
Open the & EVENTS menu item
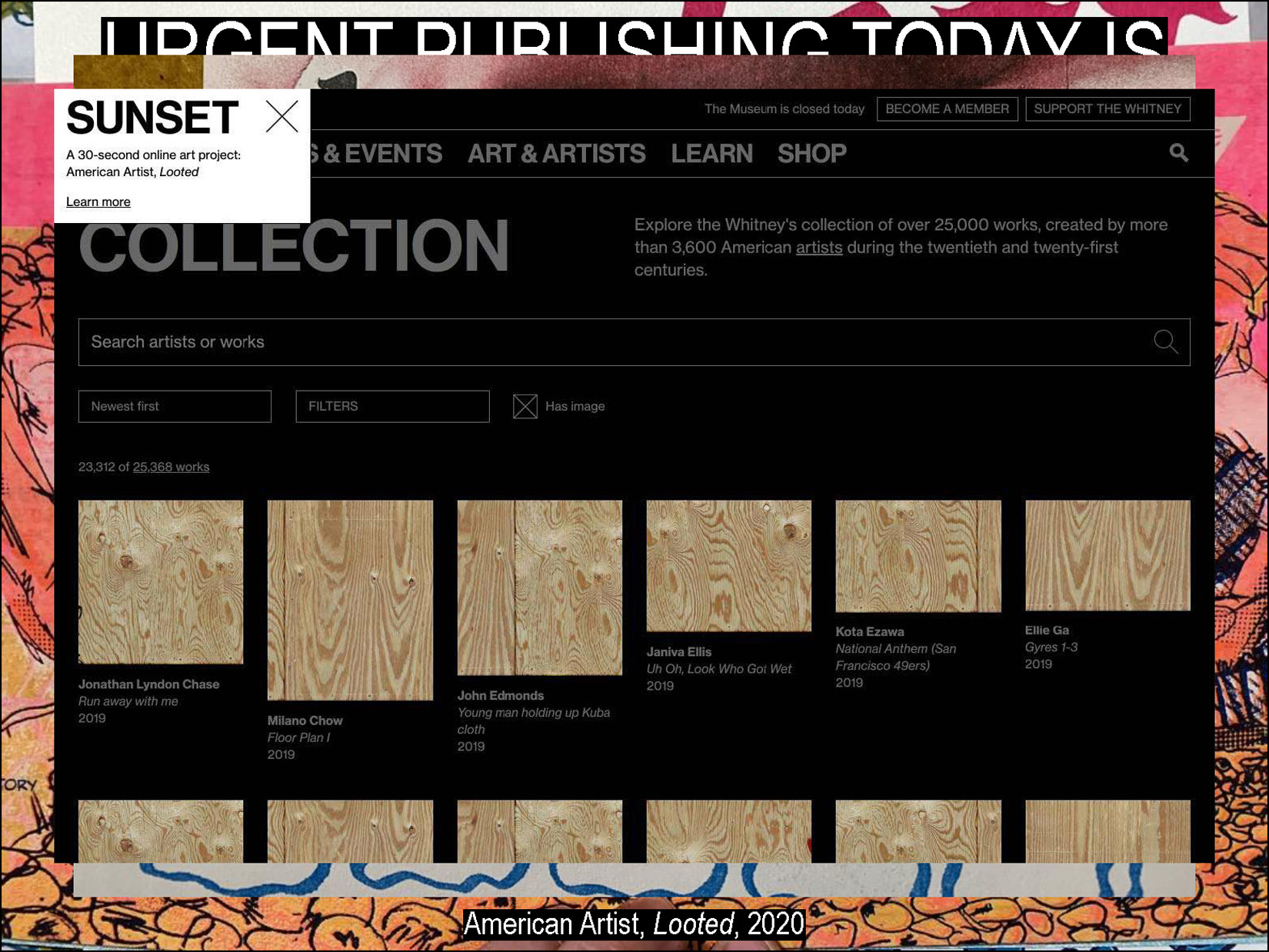[x=377, y=154]
